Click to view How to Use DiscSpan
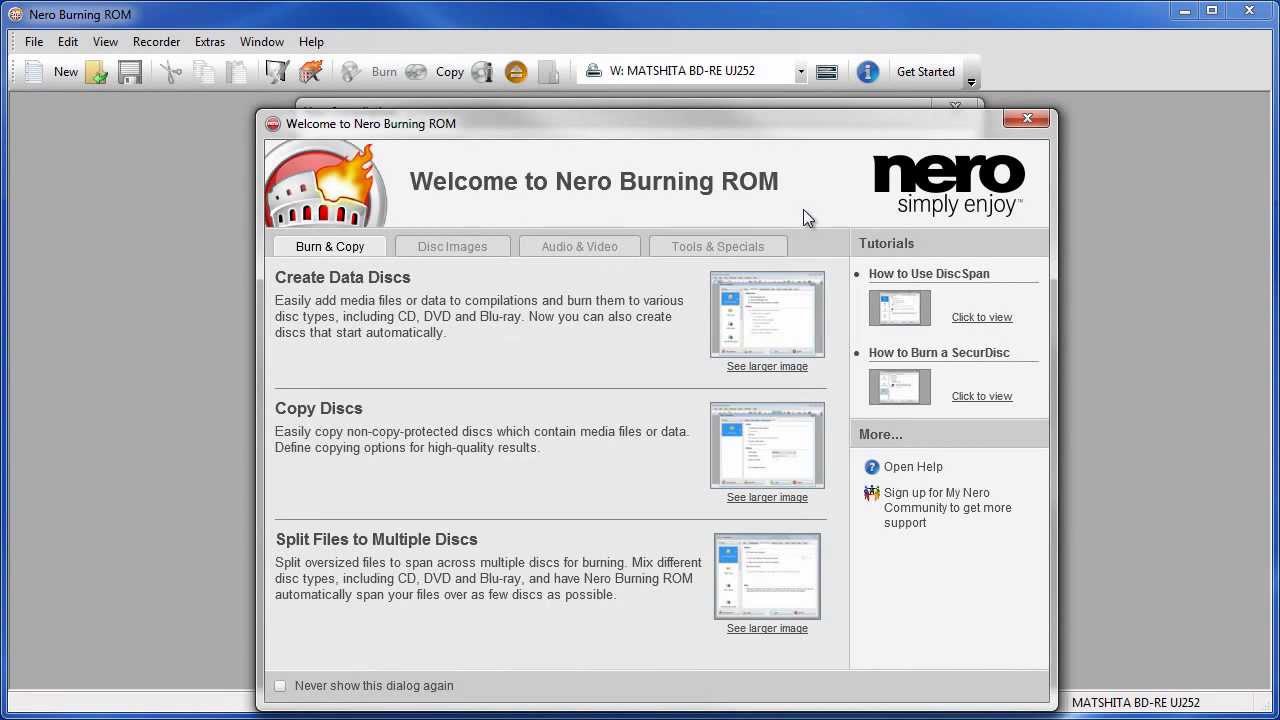The height and width of the screenshot is (720, 1280). coord(982,318)
